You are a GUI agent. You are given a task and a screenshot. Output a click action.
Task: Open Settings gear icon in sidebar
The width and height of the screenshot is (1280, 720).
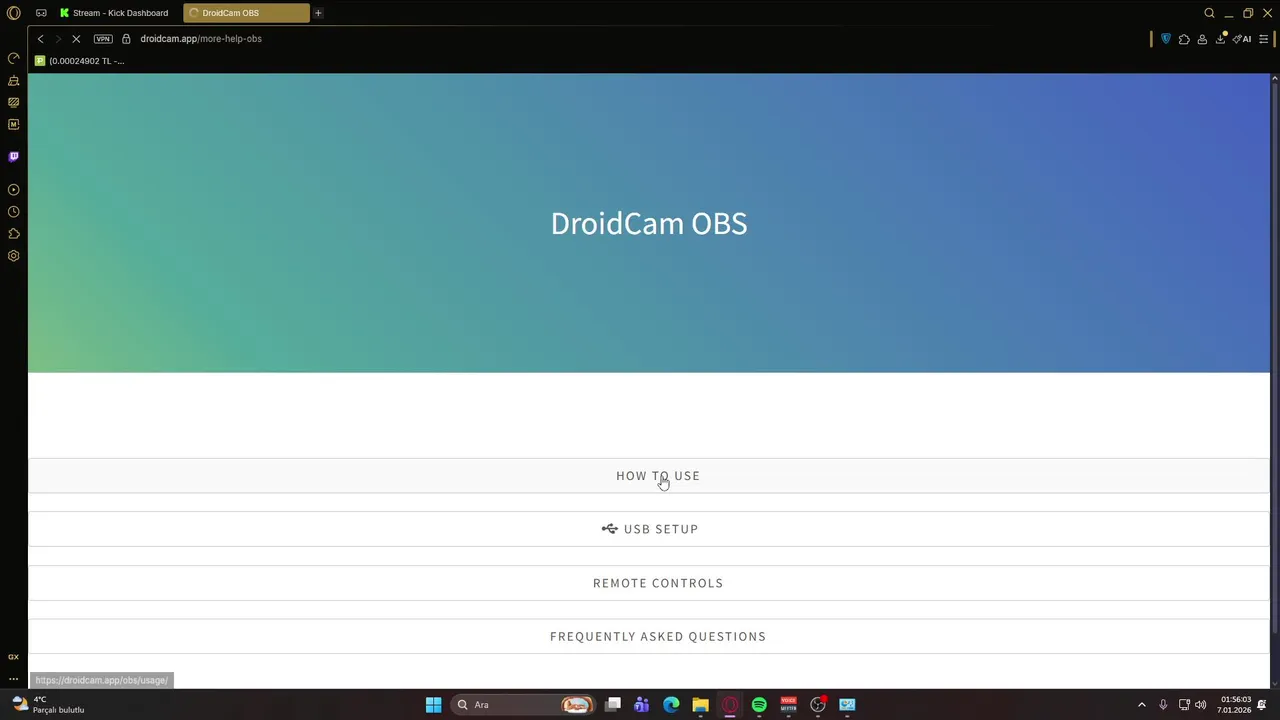[14, 256]
